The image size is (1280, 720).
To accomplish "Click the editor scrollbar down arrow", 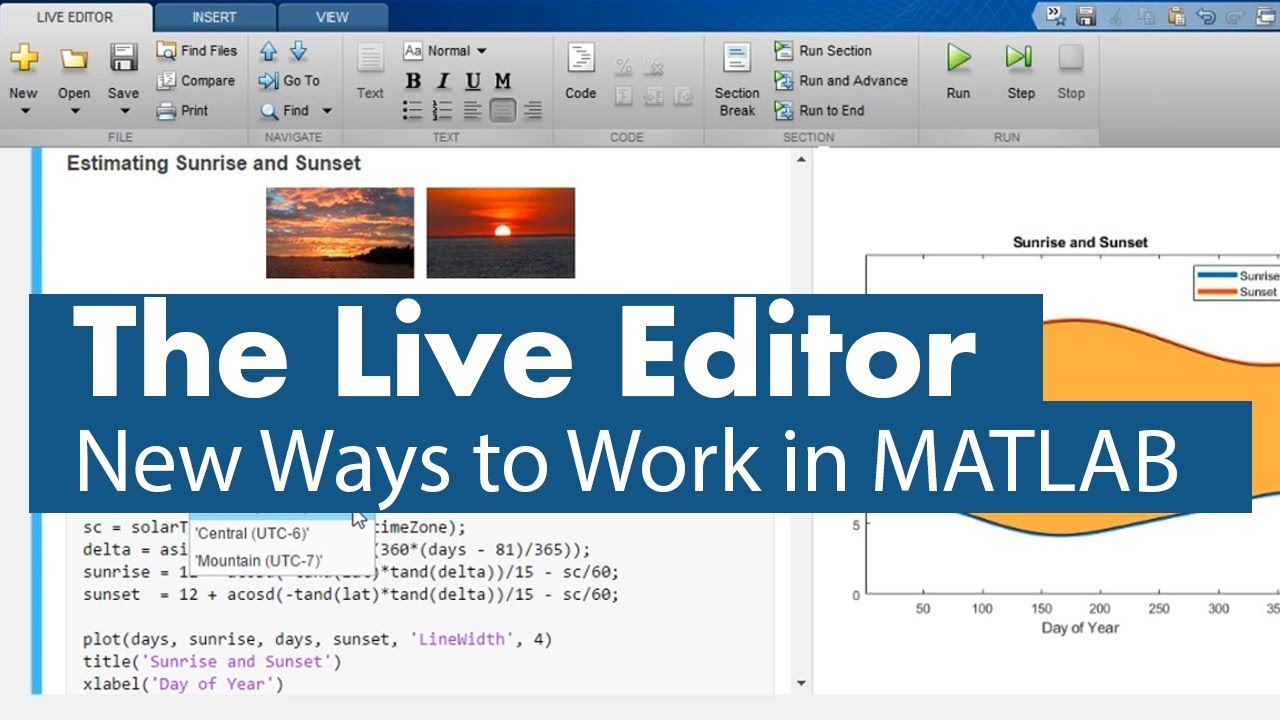I will (800, 684).
